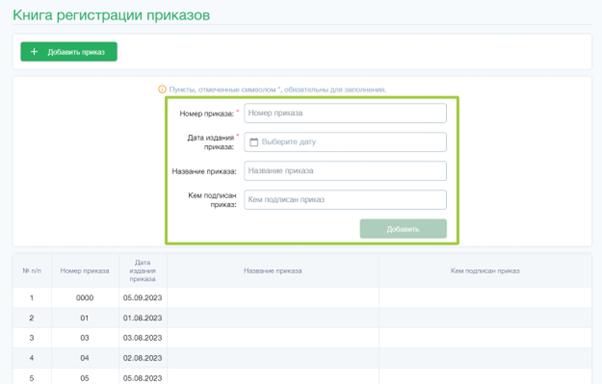
Task: Click the green Добавить приказ button
Action: coord(69,51)
